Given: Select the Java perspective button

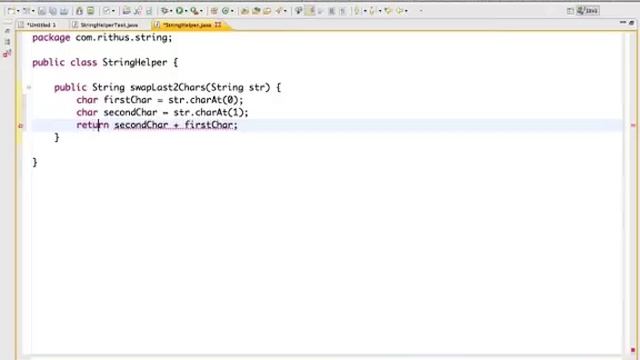Looking at the screenshot, I should point(588,11).
